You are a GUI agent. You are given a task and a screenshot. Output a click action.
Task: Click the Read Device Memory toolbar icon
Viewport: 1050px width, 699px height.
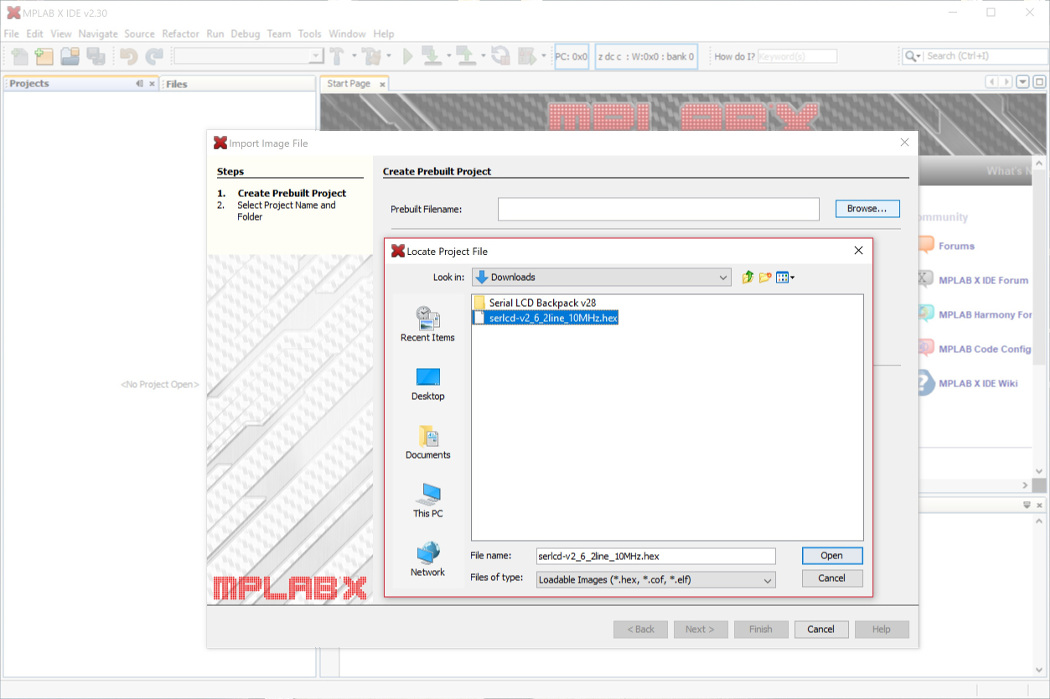pyautogui.click(x=466, y=56)
